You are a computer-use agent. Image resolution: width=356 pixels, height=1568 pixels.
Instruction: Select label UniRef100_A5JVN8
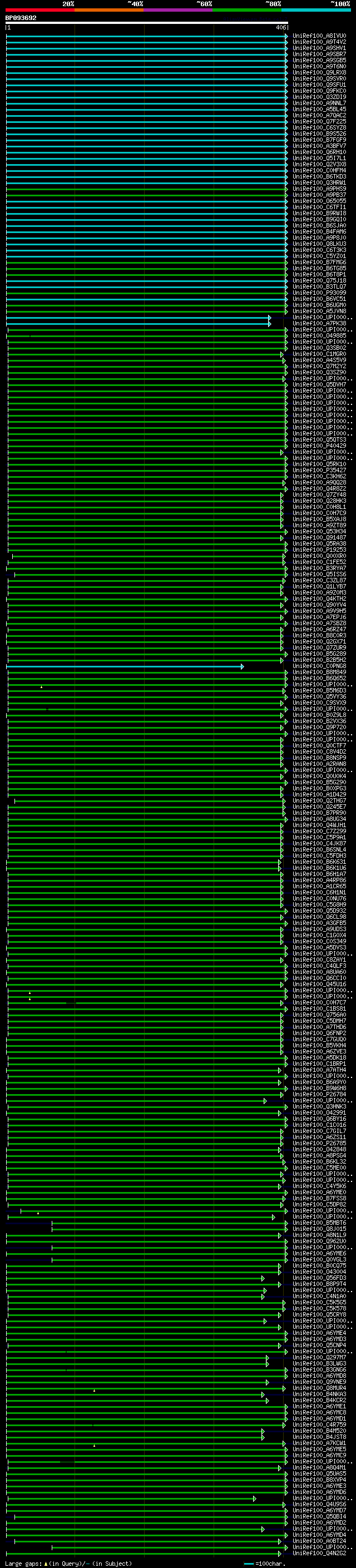pyautogui.click(x=319, y=311)
